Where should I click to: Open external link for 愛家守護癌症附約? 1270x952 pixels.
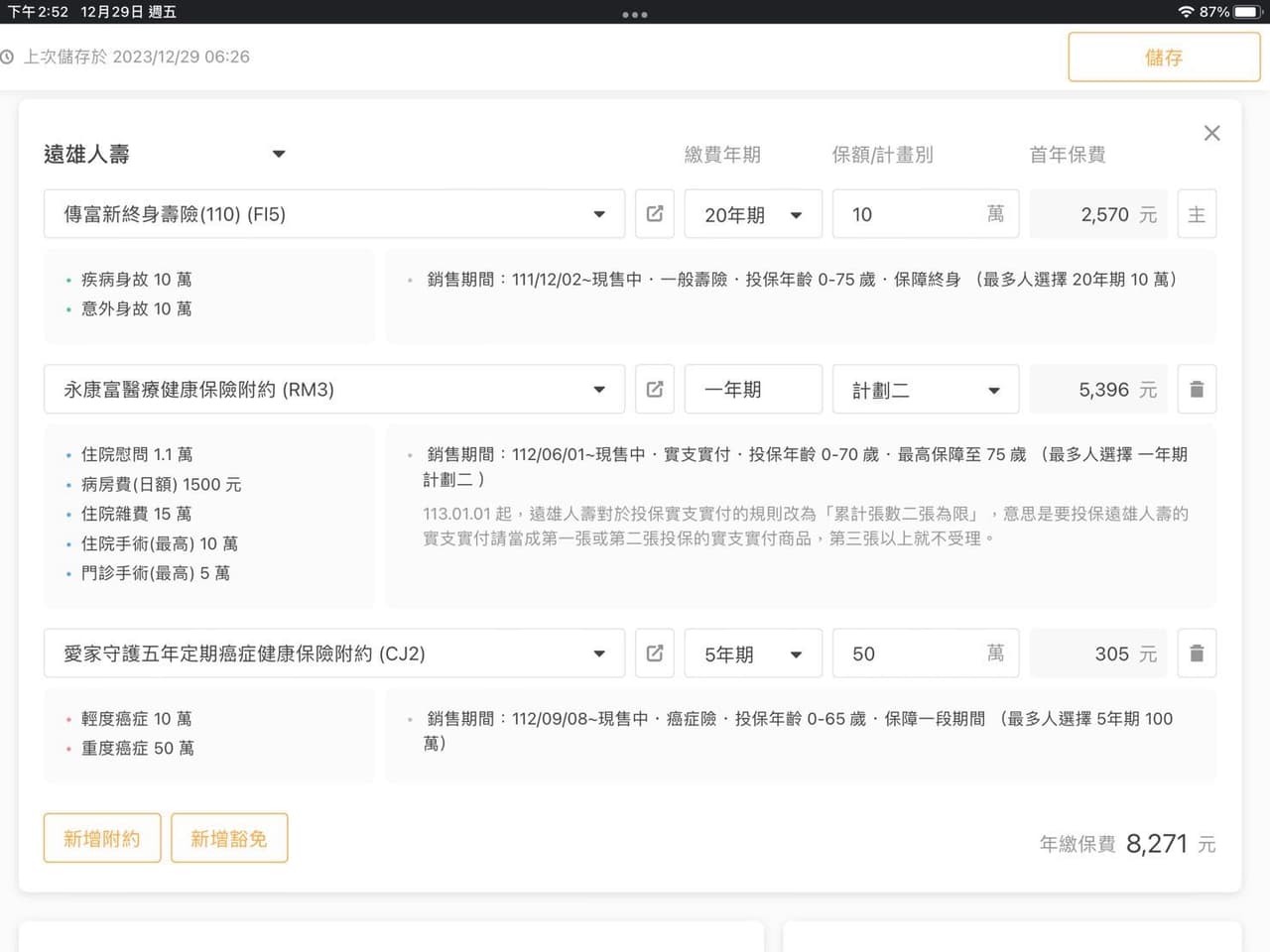tap(655, 654)
